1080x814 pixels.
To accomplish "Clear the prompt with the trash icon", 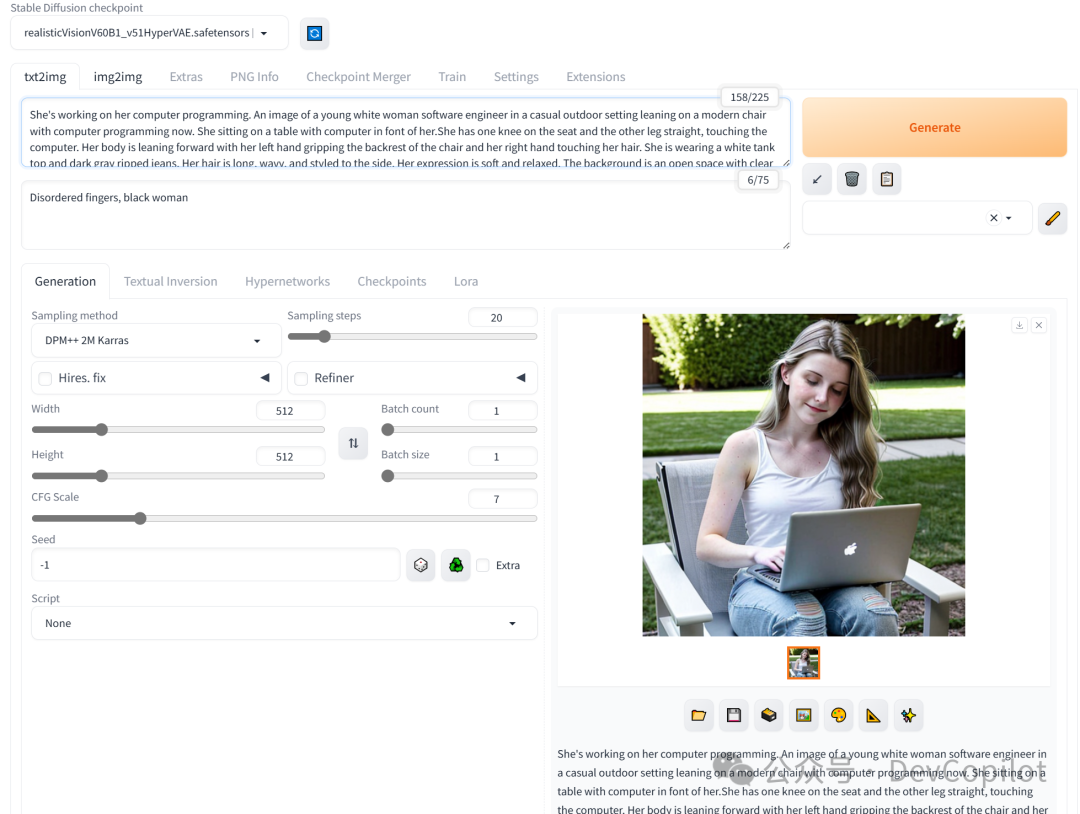I will point(852,180).
